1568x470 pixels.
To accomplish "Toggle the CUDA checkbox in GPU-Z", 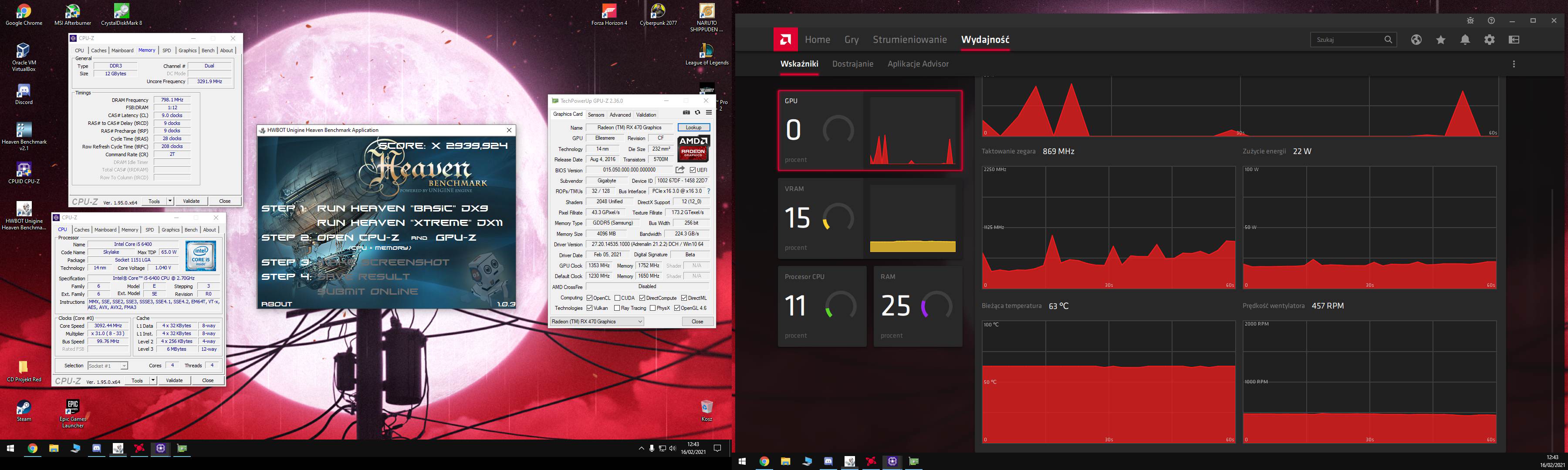I will click(617, 298).
